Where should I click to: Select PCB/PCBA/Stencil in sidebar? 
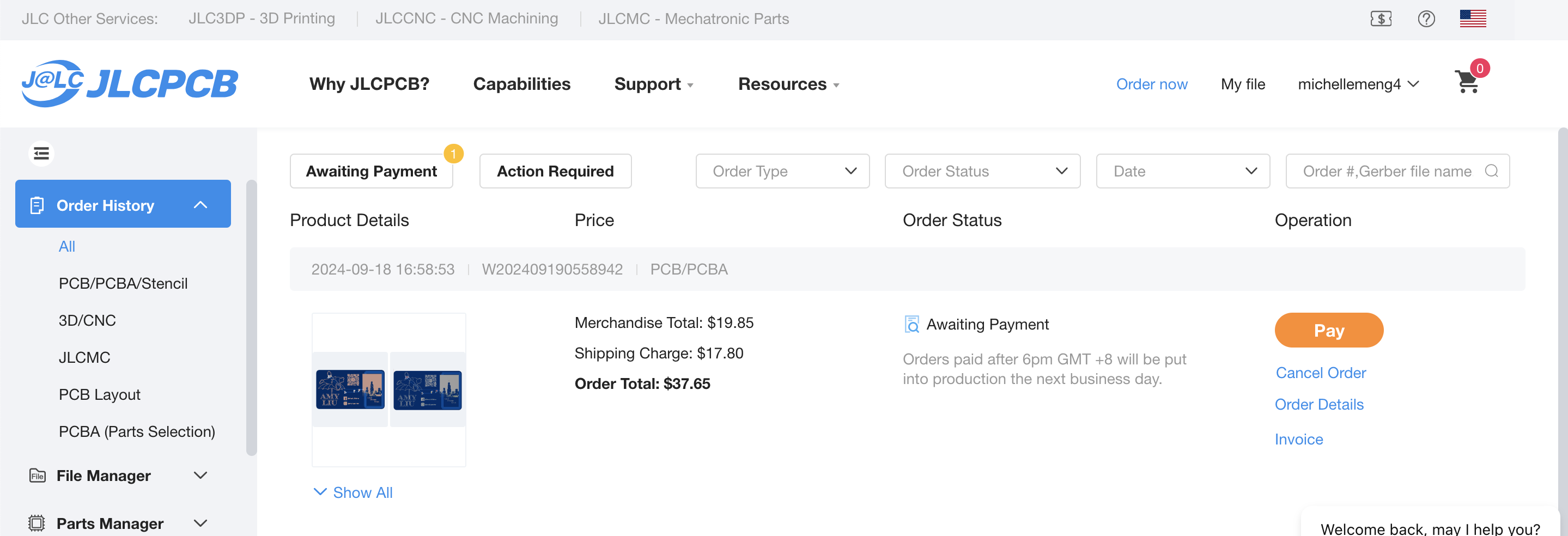click(123, 283)
